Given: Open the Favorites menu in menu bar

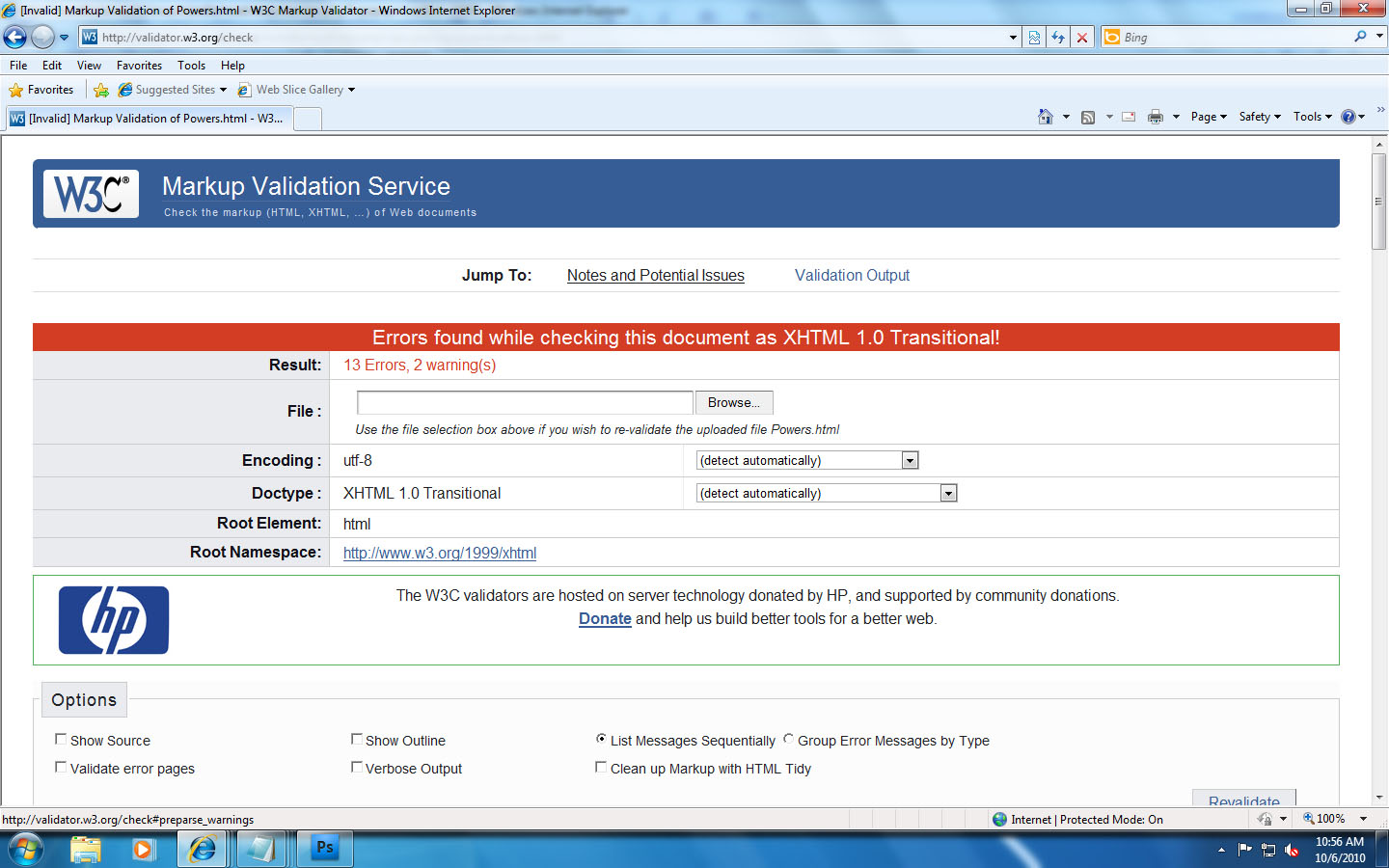Looking at the screenshot, I should [139, 66].
